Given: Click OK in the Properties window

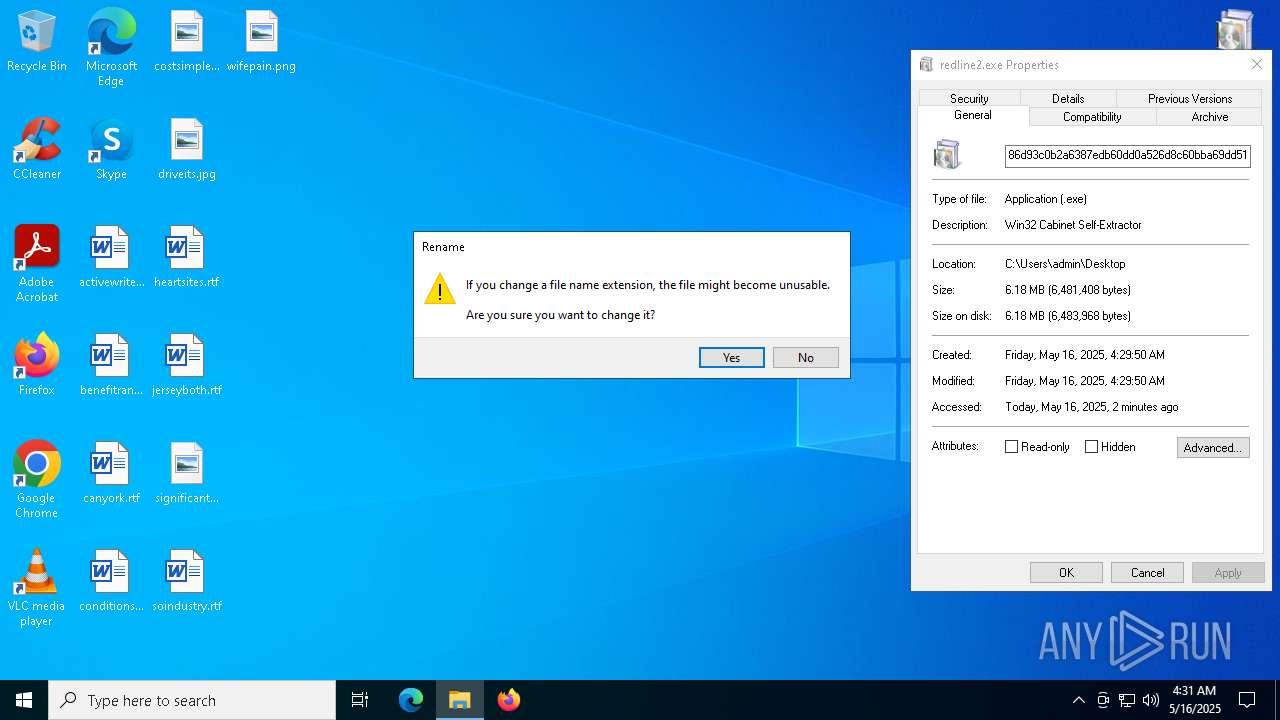Looking at the screenshot, I should click(x=1067, y=573).
